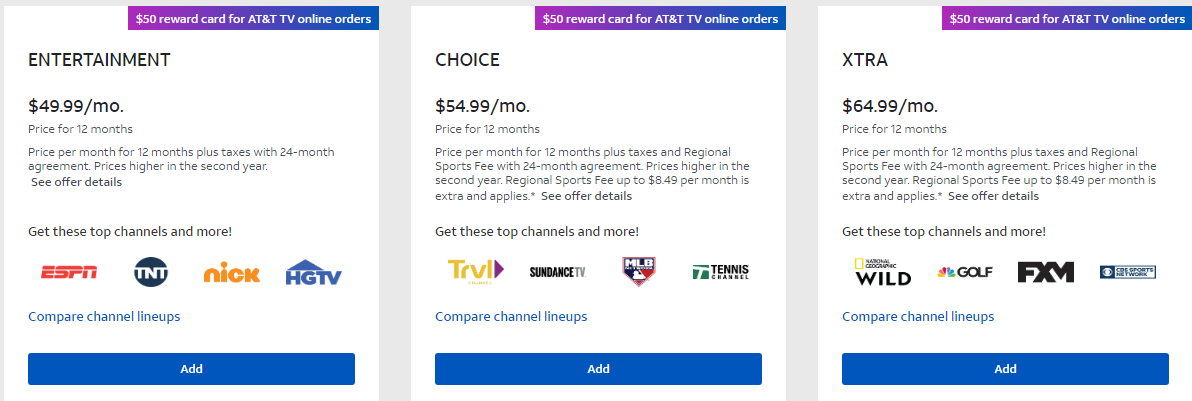Click the Nat Geo Wild logo
Image resolution: width=1192 pixels, height=401 pixels.
coord(883,272)
